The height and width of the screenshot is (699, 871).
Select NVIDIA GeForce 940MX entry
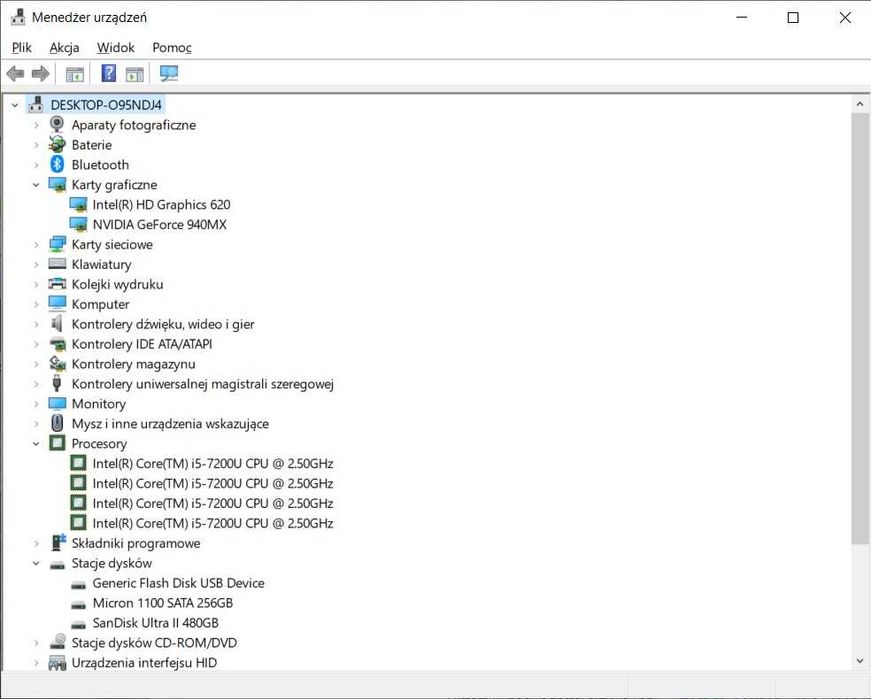(x=159, y=224)
